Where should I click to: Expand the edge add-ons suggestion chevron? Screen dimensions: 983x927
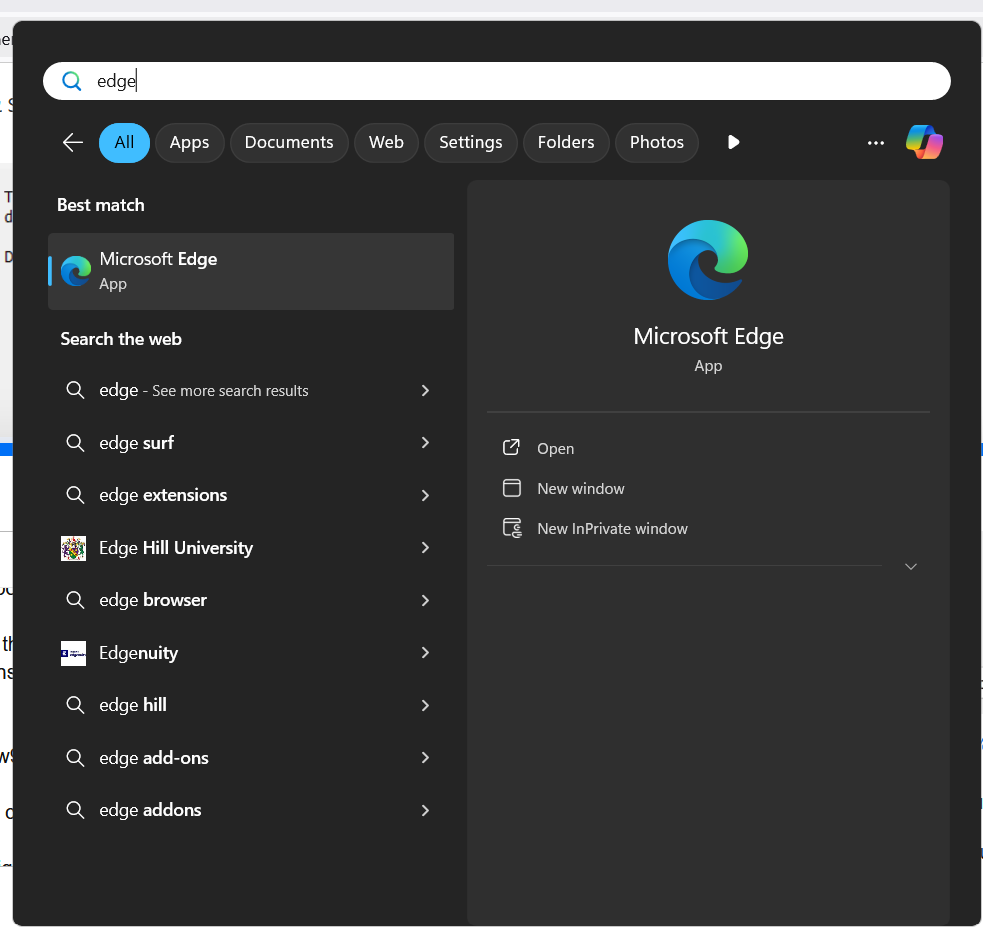425,758
